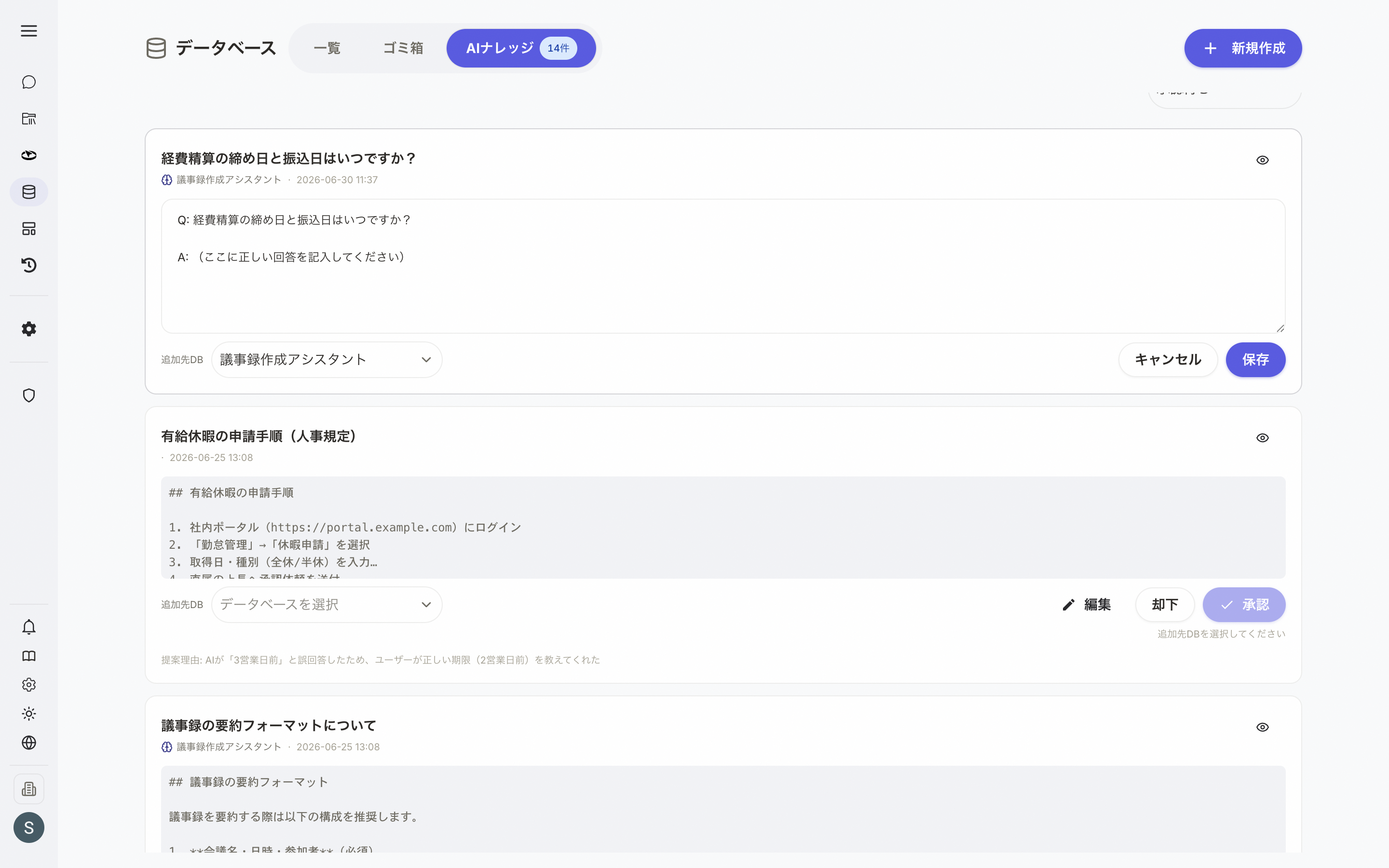This screenshot has height=868, width=1389.
Task: Open the shield security icon
Action: [x=29, y=395]
